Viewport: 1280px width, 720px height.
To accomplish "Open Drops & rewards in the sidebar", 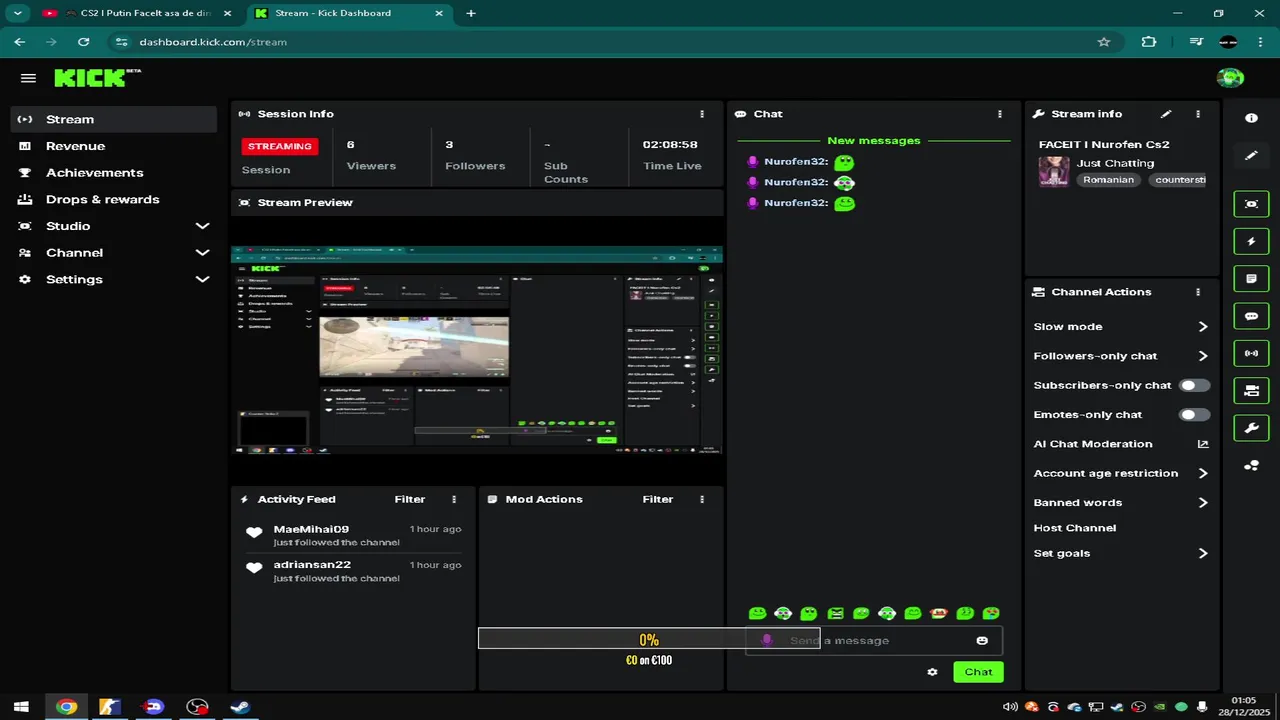I will coord(114,199).
